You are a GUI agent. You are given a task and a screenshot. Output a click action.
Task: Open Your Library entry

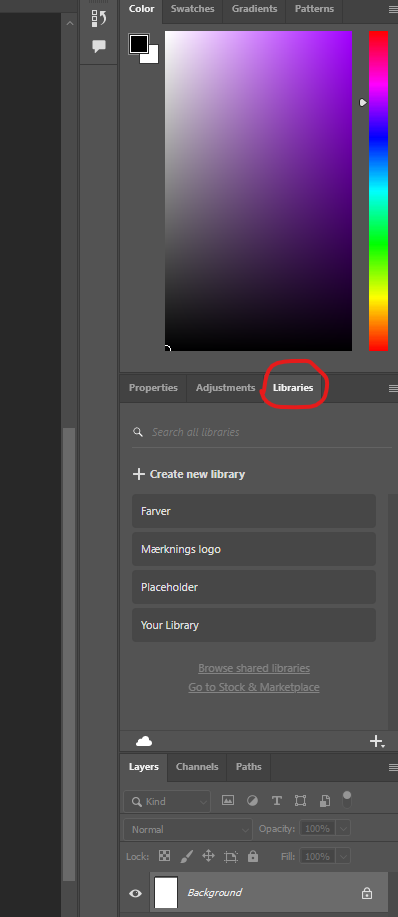pyautogui.click(x=254, y=625)
